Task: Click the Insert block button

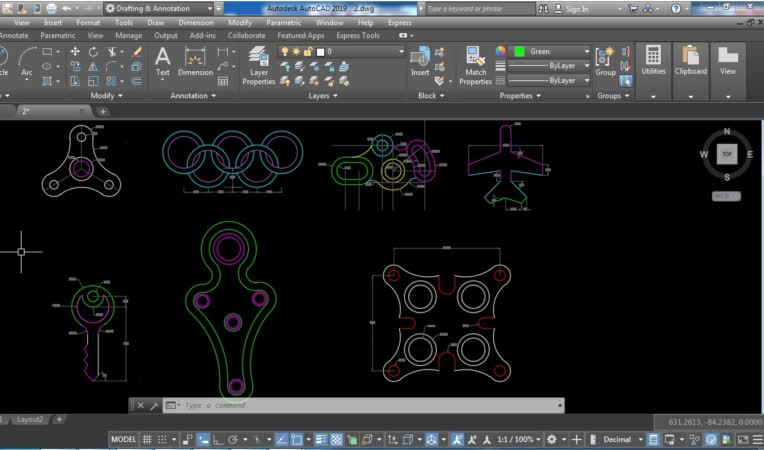Action: coord(420,61)
